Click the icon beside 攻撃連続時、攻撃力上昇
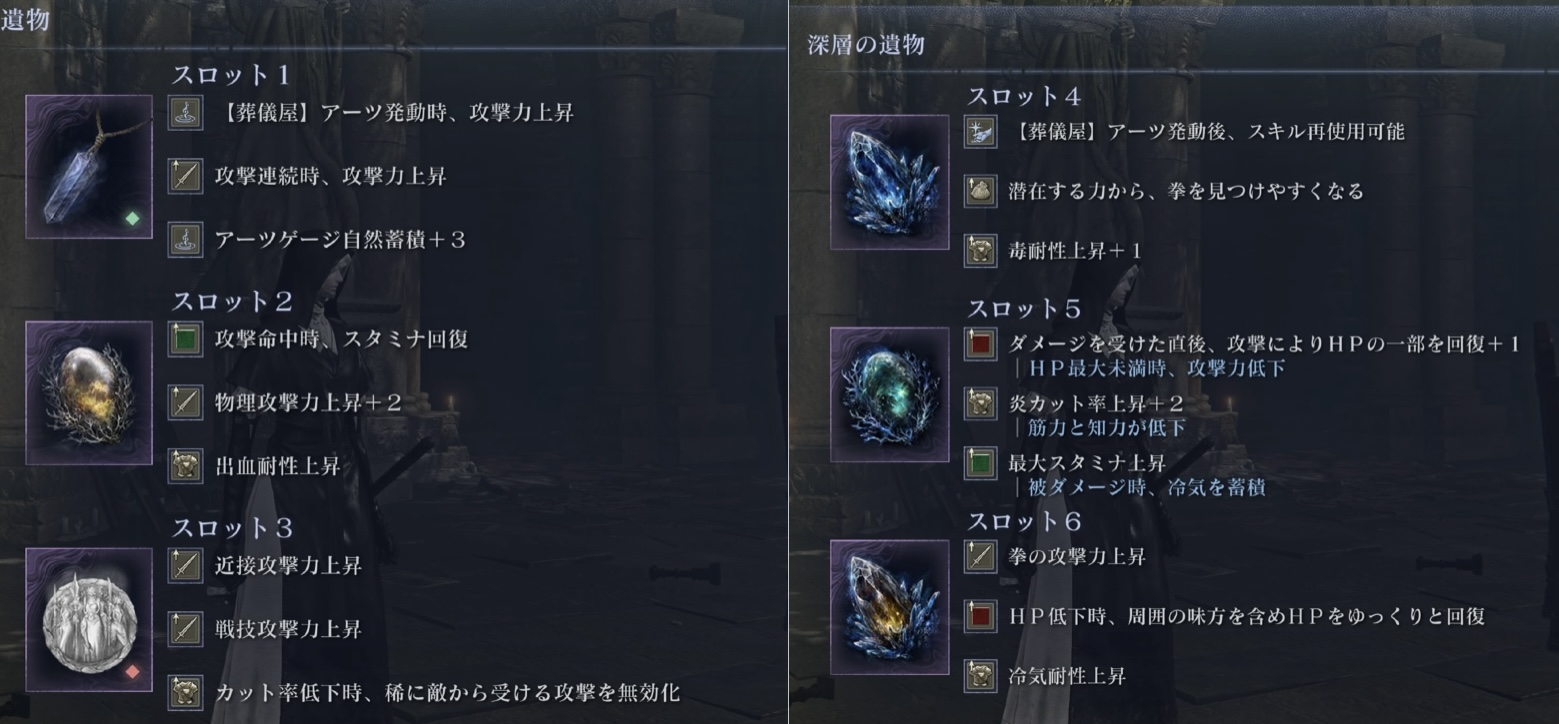The height and width of the screenshot is (724, 1559). tap(186, 176)
